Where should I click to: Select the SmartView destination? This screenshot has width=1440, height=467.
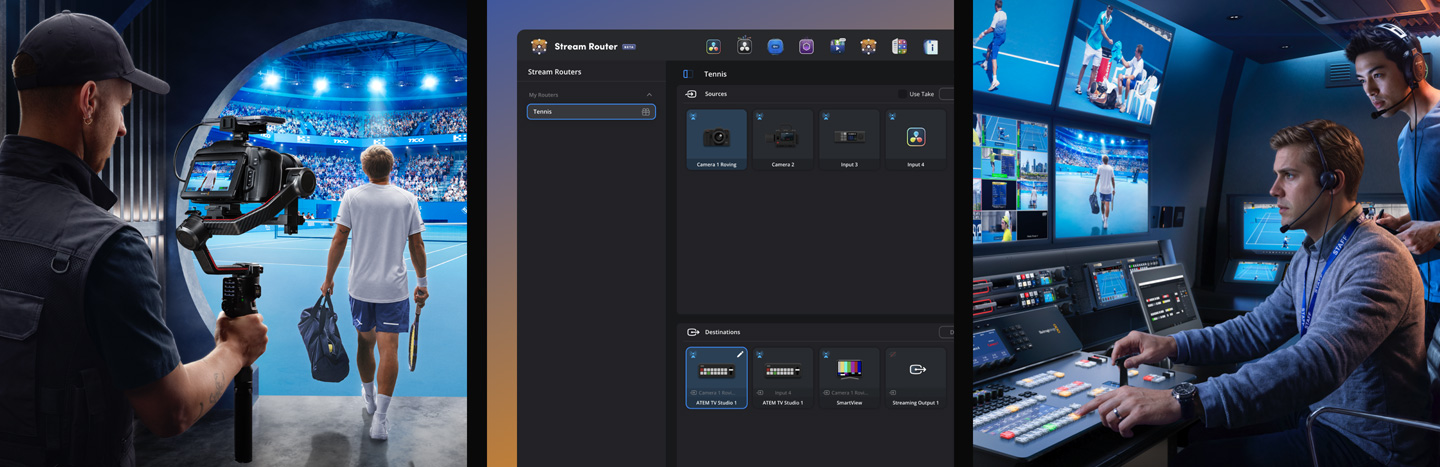[x=849, y=378]
